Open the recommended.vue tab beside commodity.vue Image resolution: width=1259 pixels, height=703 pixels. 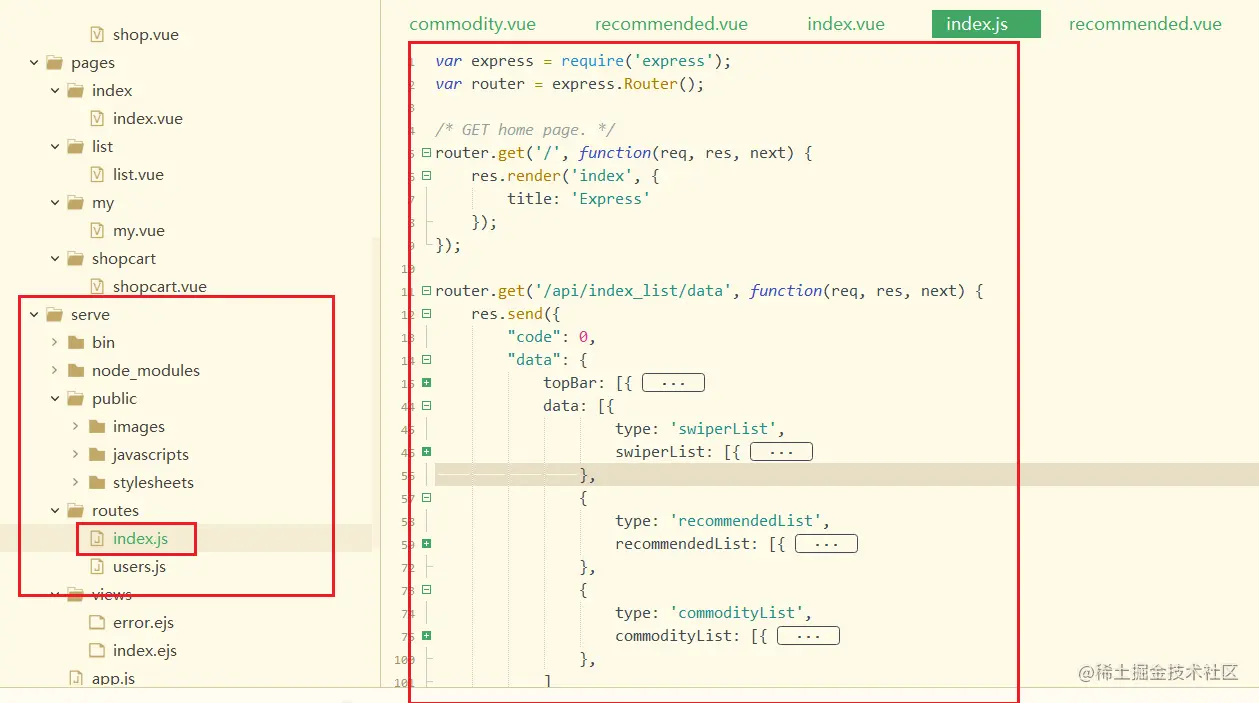pyautogui.click(x=671, y=24)
